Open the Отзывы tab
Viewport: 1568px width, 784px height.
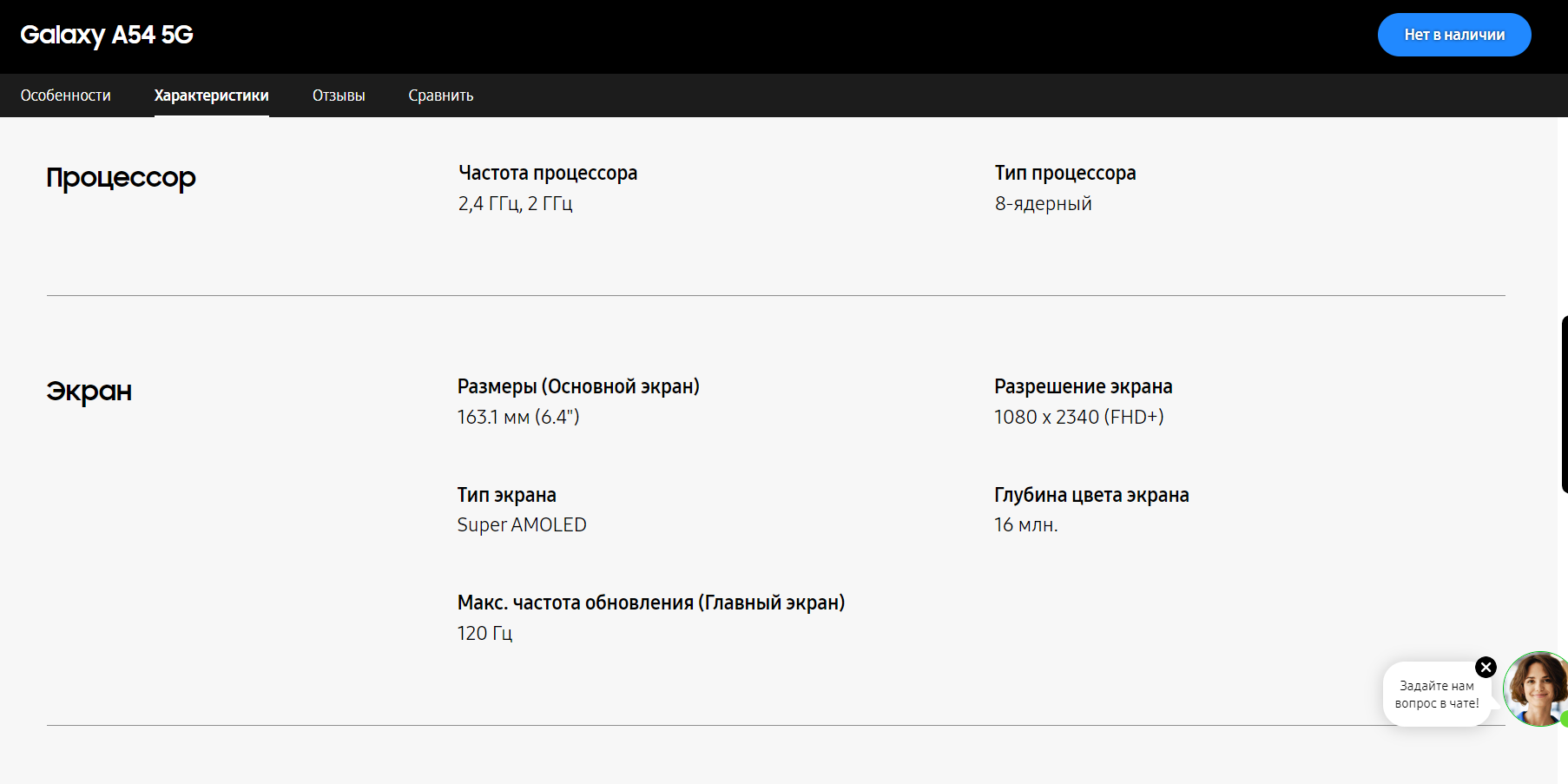tap(339, 96)
